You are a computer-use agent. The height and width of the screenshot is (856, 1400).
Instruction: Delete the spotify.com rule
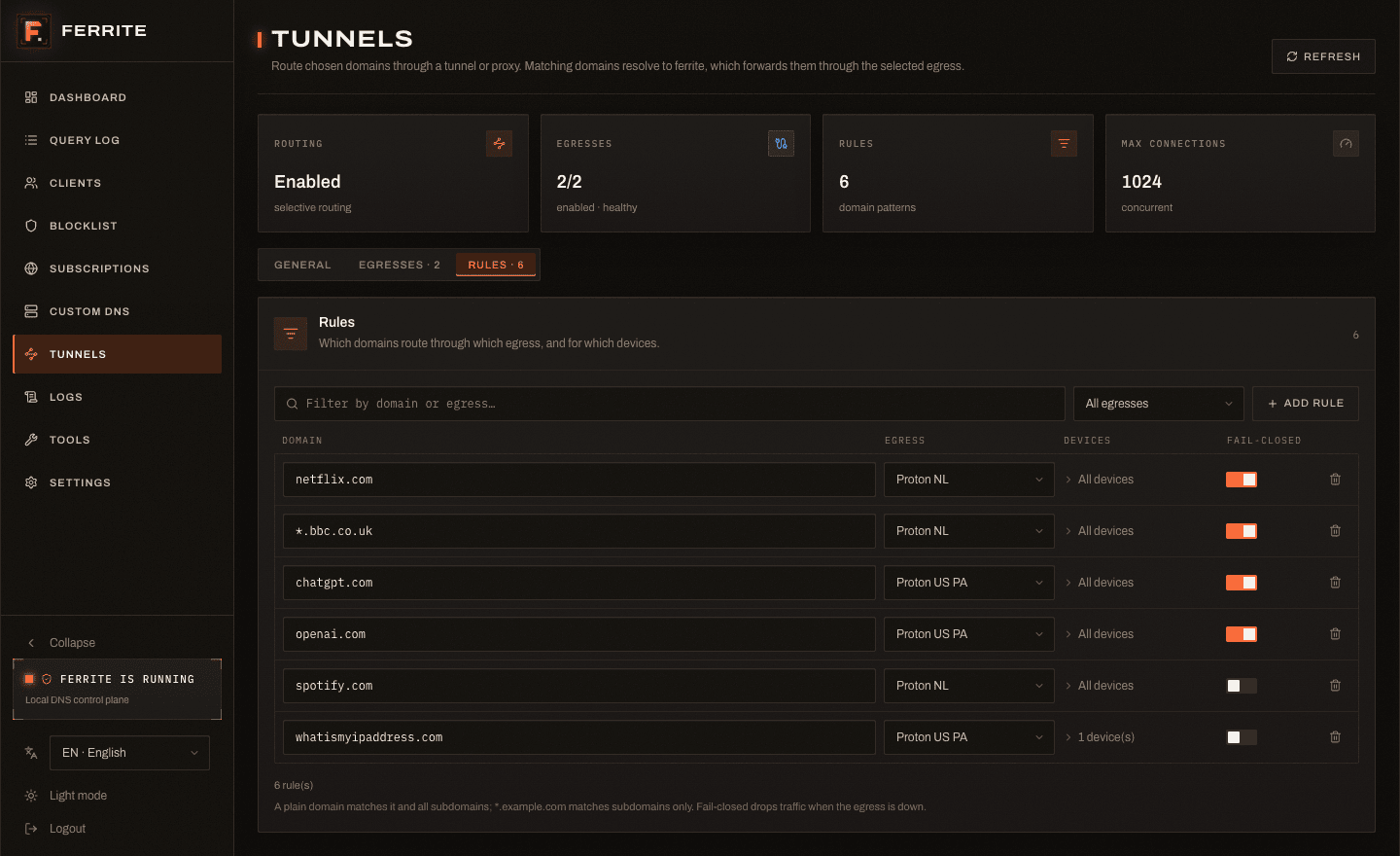[1335, 686]
